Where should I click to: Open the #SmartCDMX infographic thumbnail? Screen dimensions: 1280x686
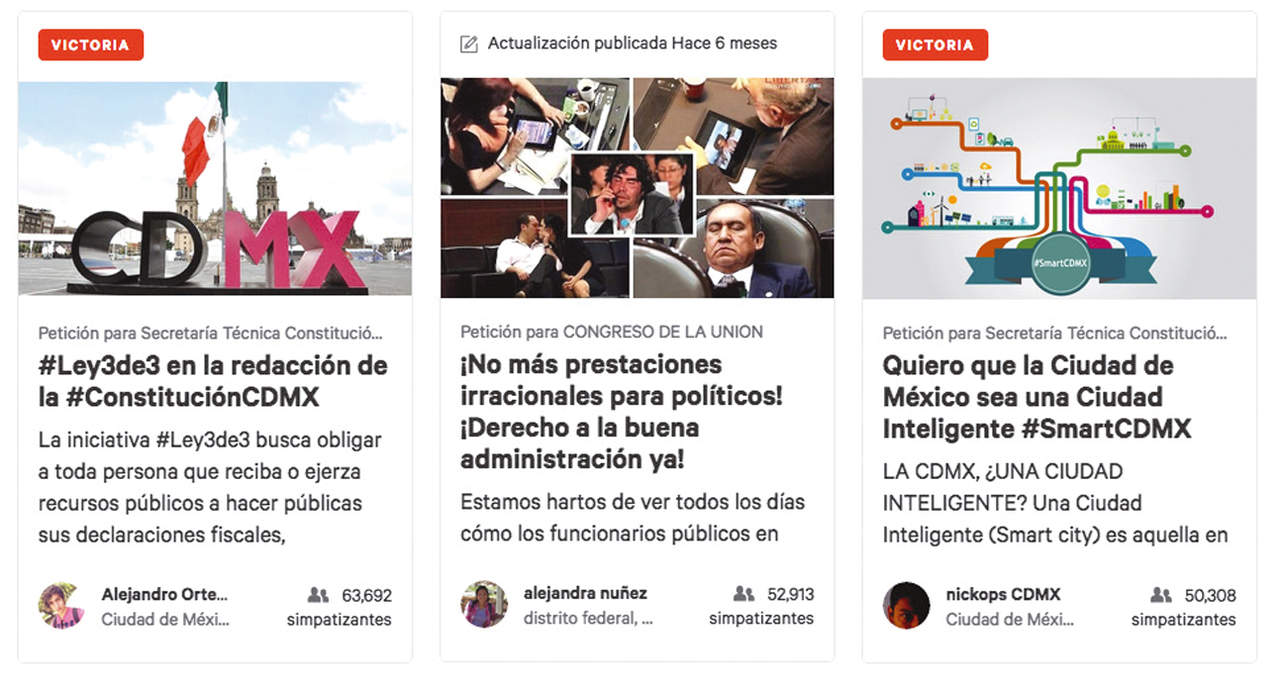pos(1059,189)
